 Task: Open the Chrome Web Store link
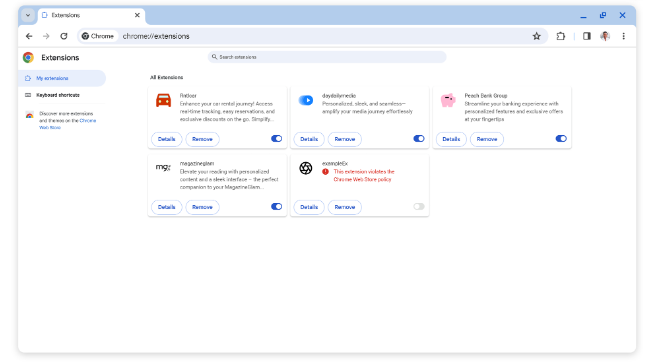tap(67, 124)
